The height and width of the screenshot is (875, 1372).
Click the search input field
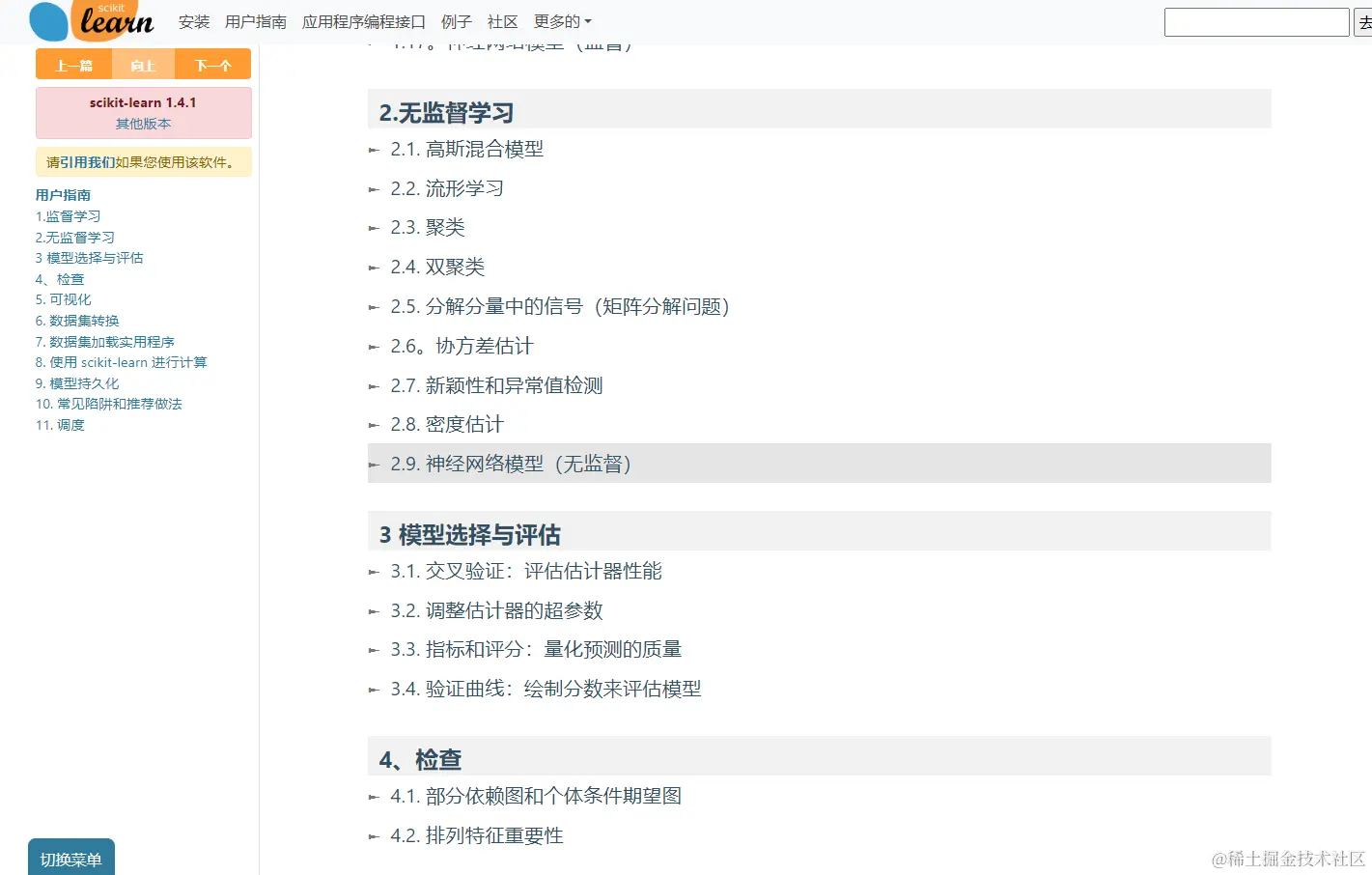point(1256,22)
